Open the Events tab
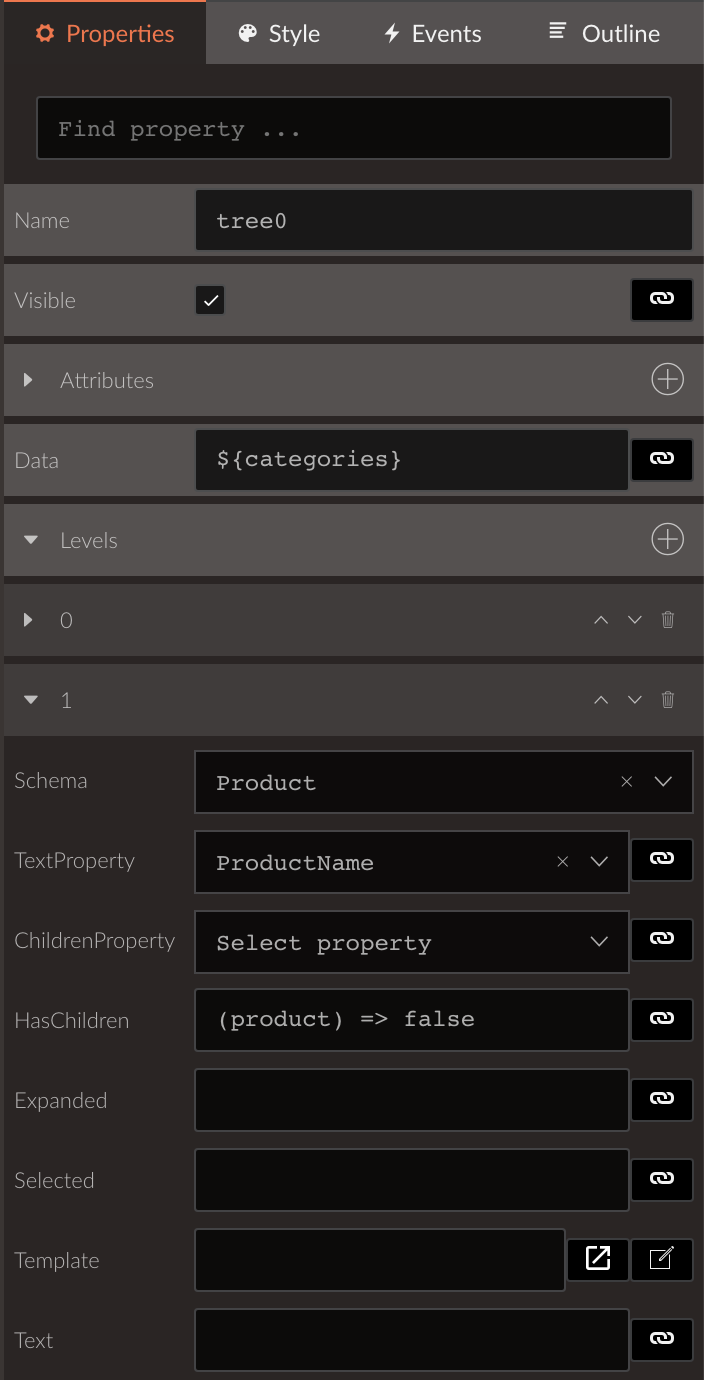Image resolution: width=704 pixels, height=1380 pixels. pos(433,33)
